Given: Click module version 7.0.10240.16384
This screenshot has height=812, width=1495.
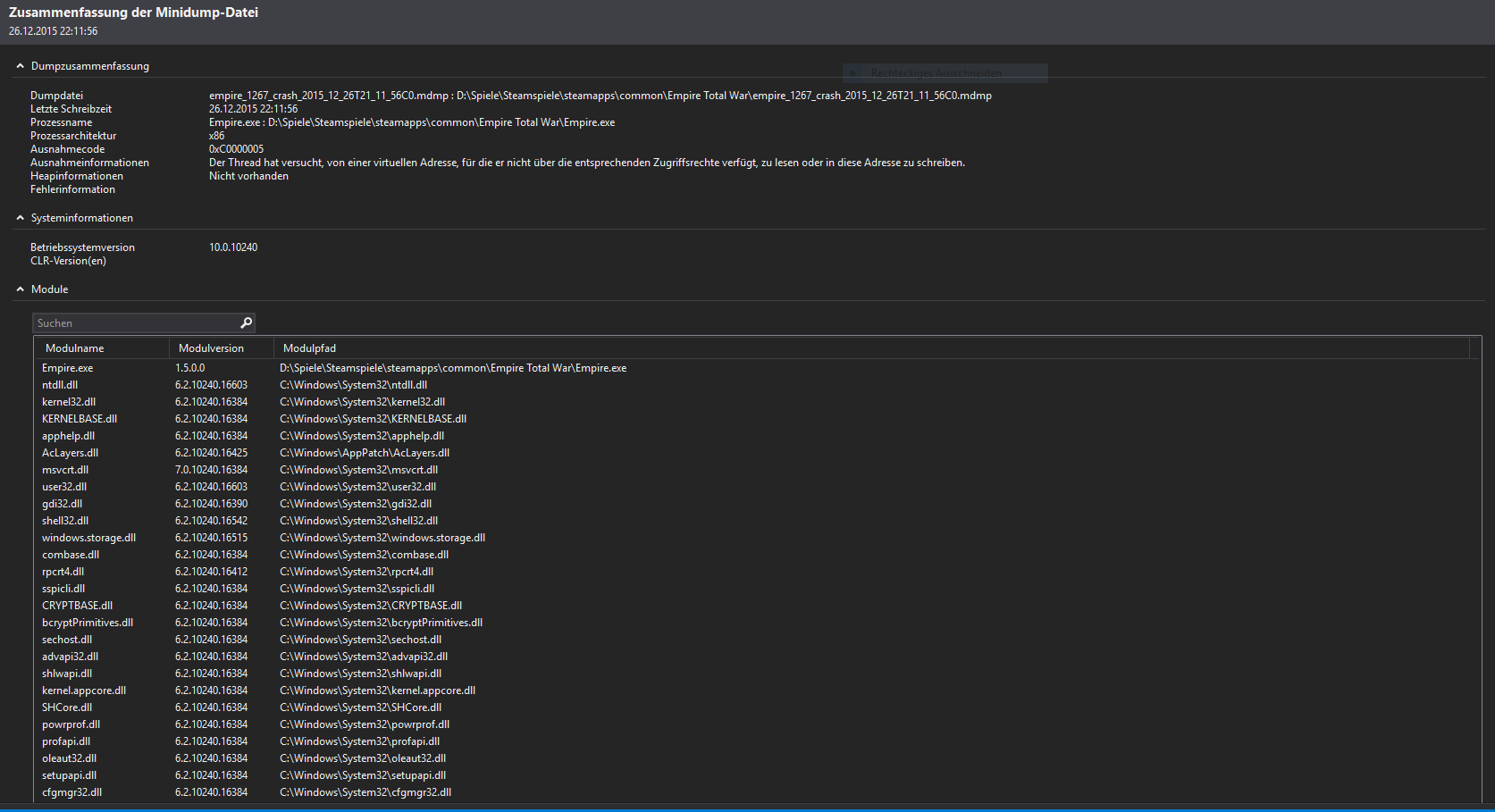Looking at the screenshot, I should click(x=211, y=470).
